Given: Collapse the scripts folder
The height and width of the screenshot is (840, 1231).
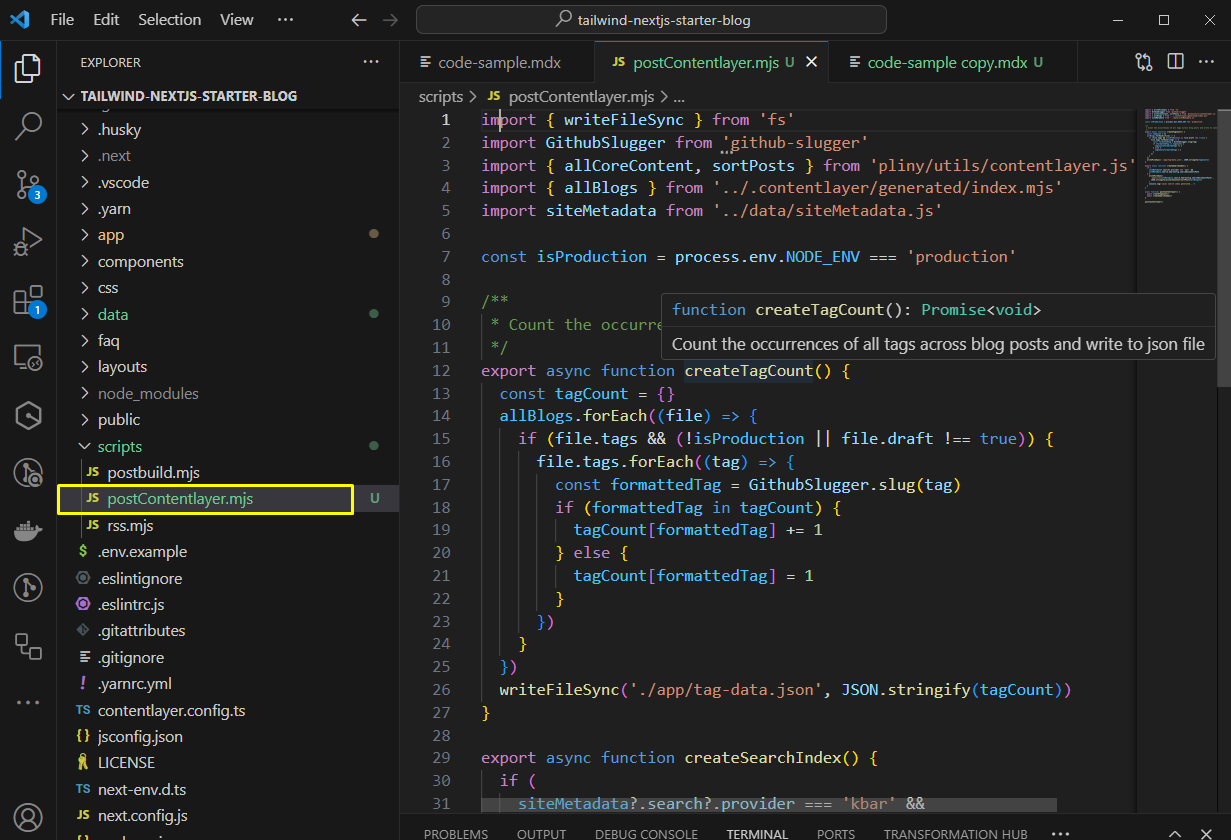Looking at the screenshot, I should pyautogui.click(x=119, y=446).
